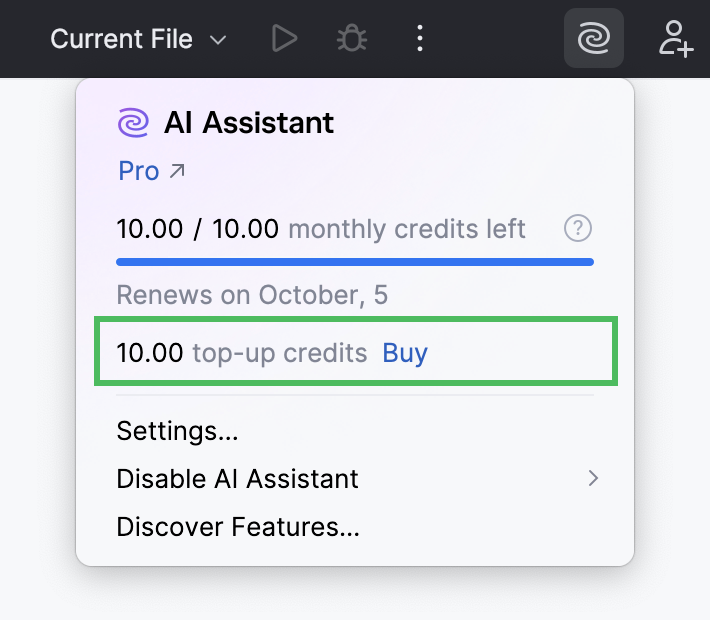
Task: Open the Pro subscription link
Action: click(139, 171)
